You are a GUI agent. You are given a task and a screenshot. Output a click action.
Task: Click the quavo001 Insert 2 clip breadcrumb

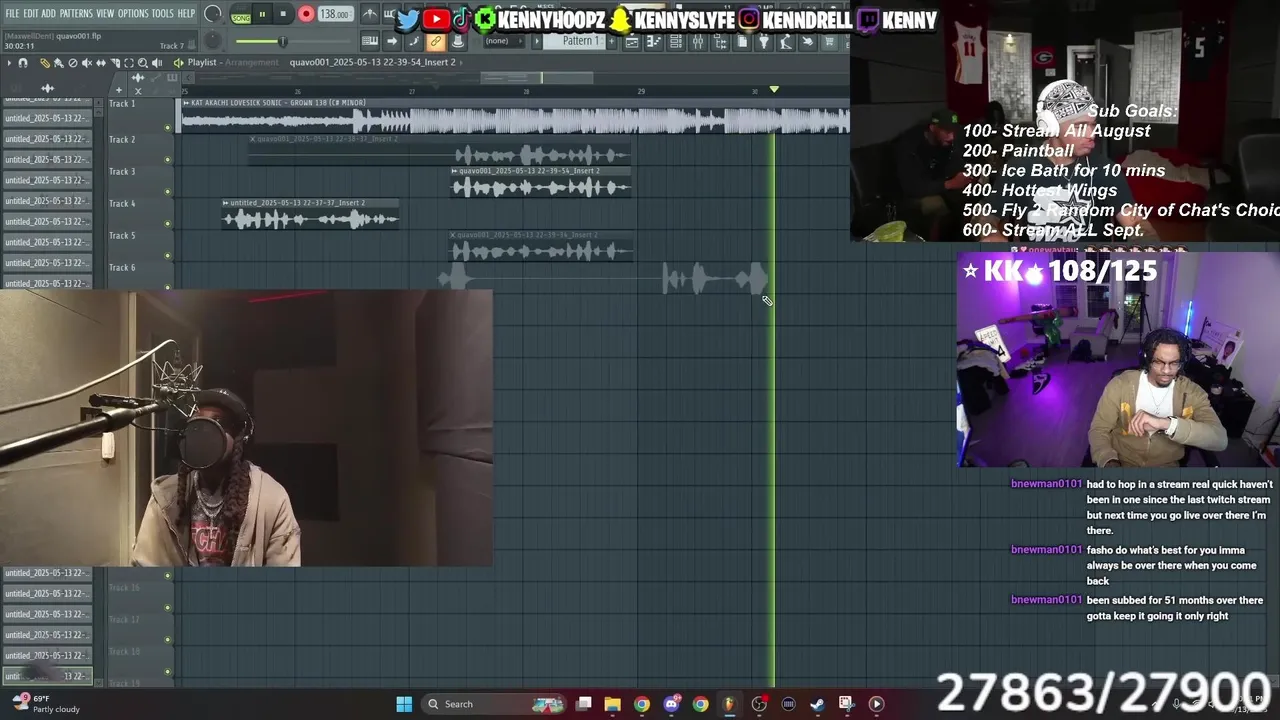click(x=372, y=63)
